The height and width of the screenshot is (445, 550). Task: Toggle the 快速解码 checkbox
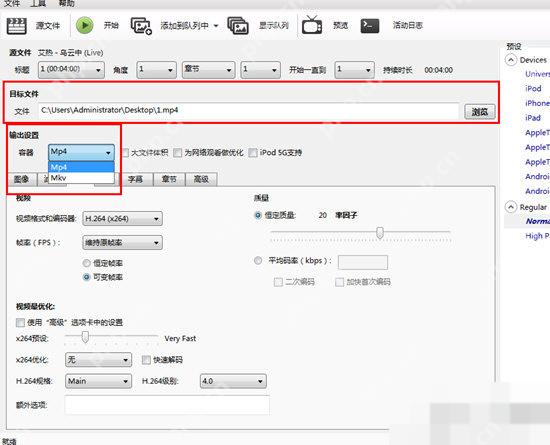tap(146, 360)
